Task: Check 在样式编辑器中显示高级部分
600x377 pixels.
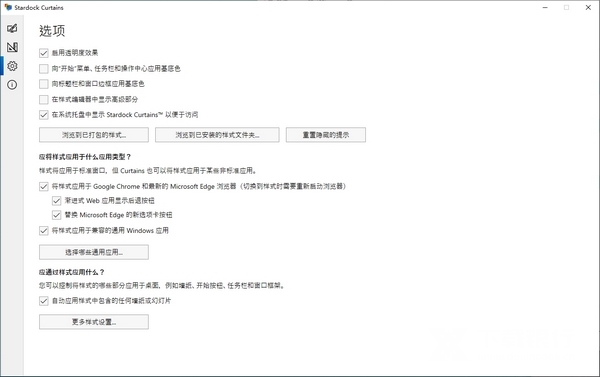Action: coord(44,100)
